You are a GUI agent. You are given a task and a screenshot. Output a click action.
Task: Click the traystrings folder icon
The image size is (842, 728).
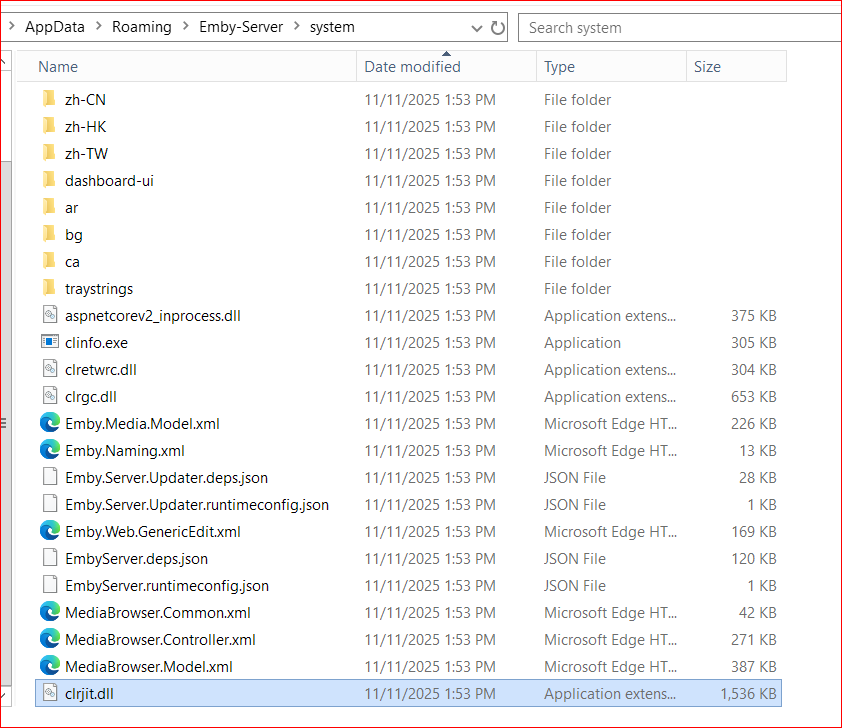(x=49, y=288)
